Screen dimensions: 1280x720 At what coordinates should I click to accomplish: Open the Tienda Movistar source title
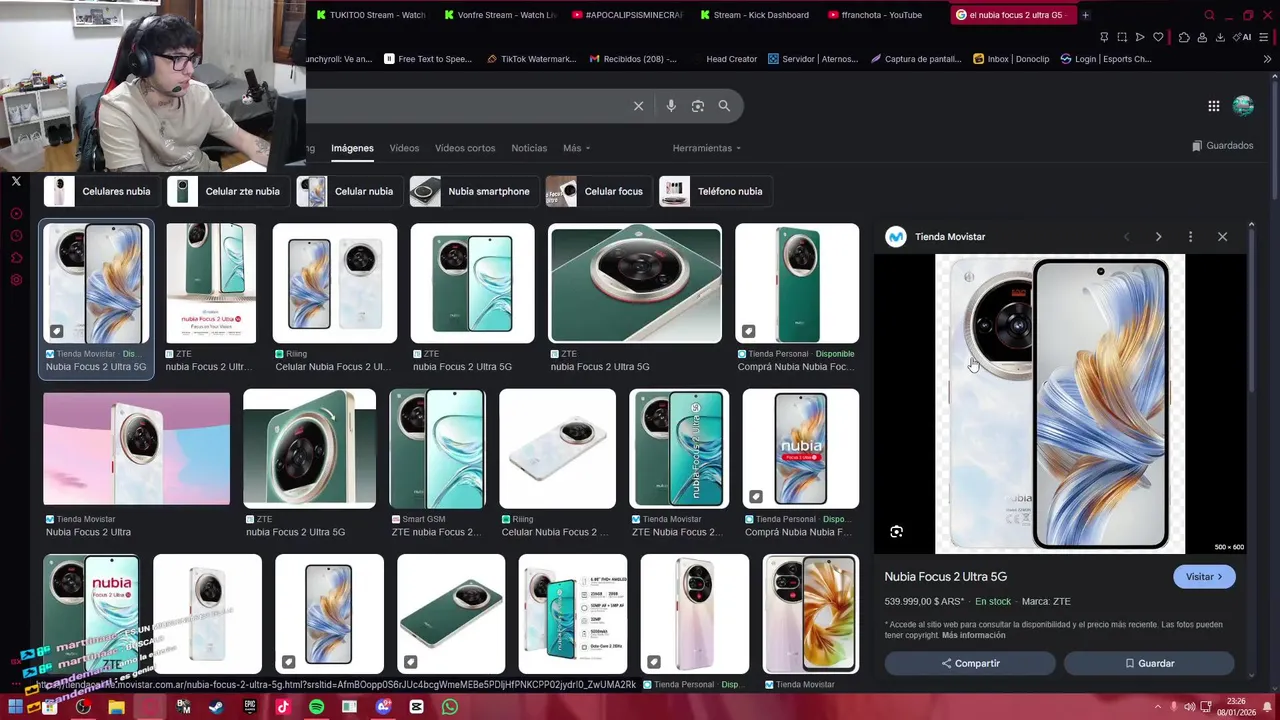tap(950, 237)
